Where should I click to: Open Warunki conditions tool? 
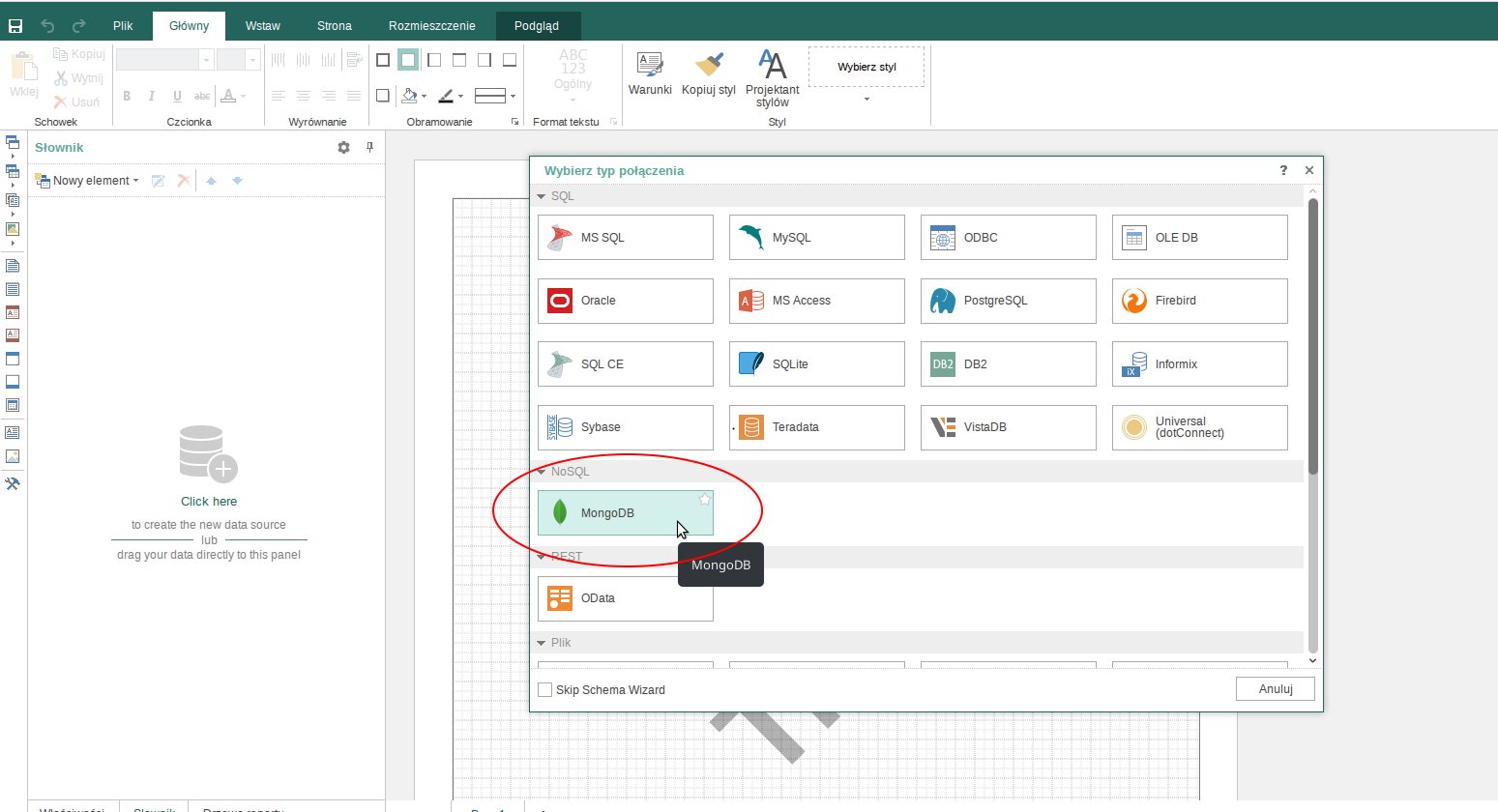point(650,74)
